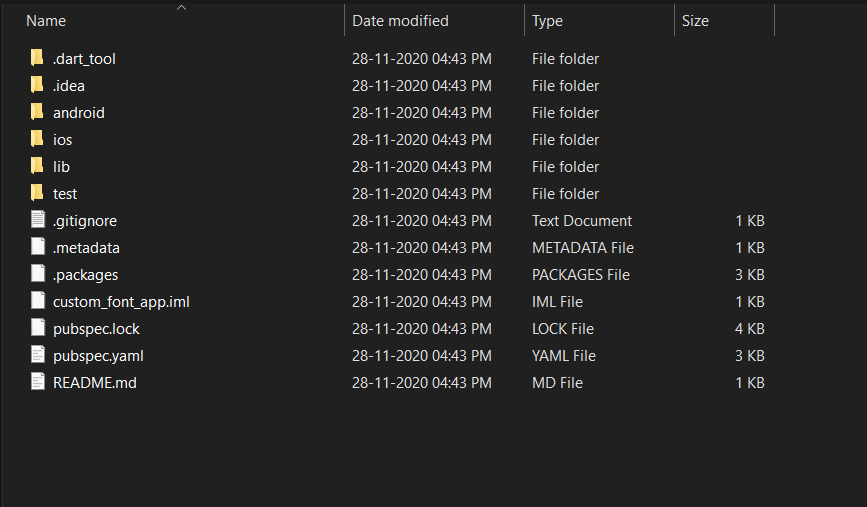This screenshot has width=867, height=507.
Task: Select the pubspec.lock file name
Action: pyautogui.click(x=96, y=329)
